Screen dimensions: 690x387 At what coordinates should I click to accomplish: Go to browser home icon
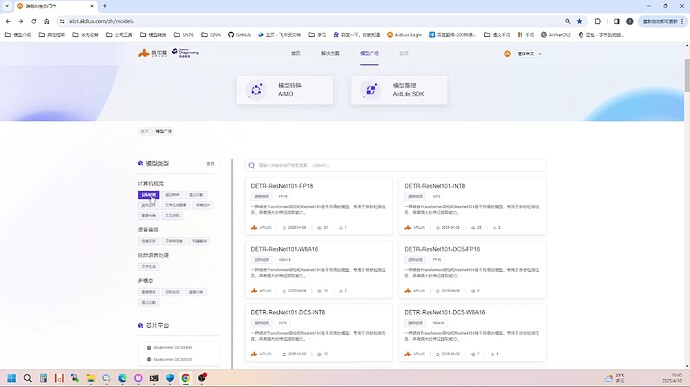coord(47,21)
